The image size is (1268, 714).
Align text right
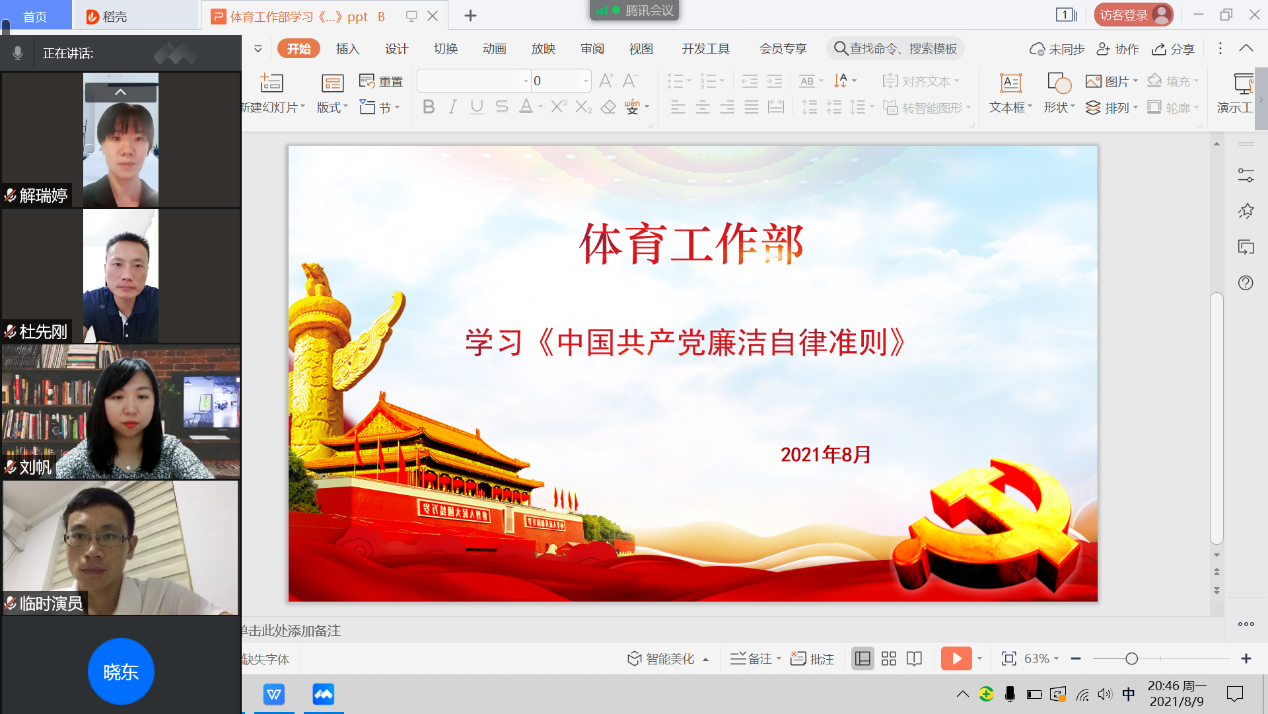point(727,107)
